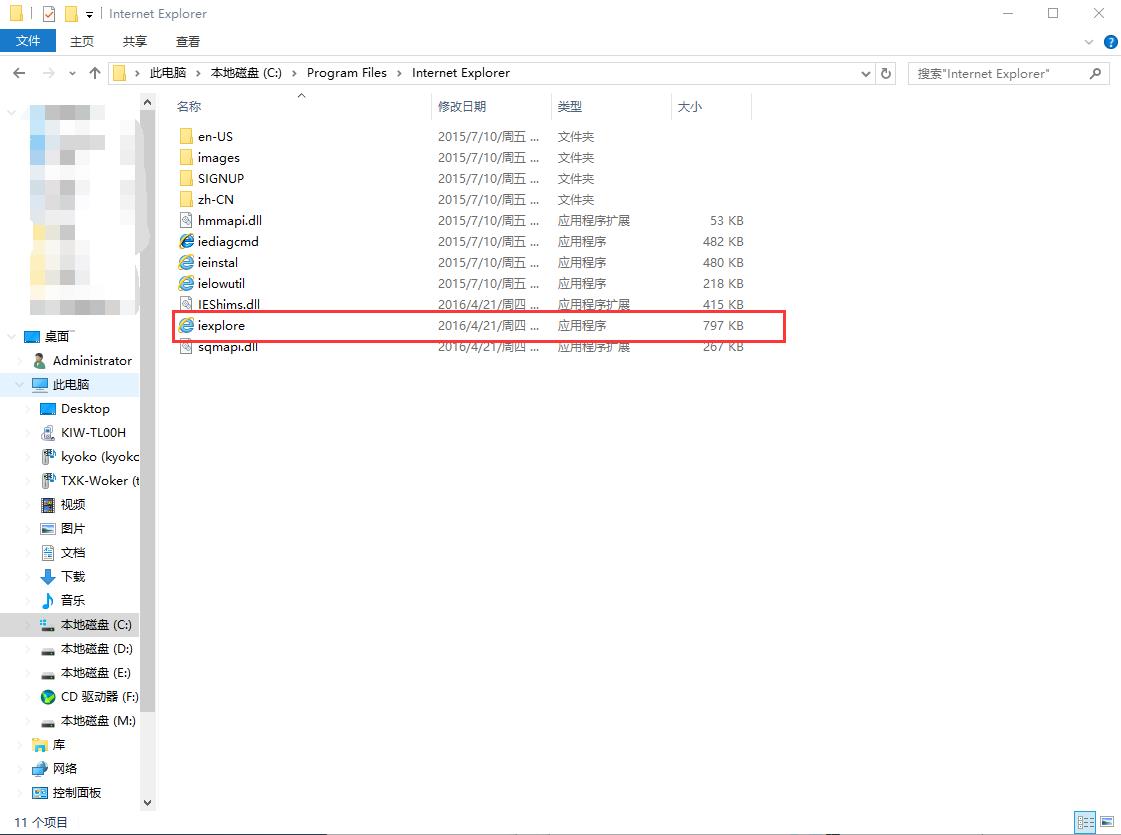Sort files by 修改日期 column header
The image size is (1121, 835).
click(462, 106)
